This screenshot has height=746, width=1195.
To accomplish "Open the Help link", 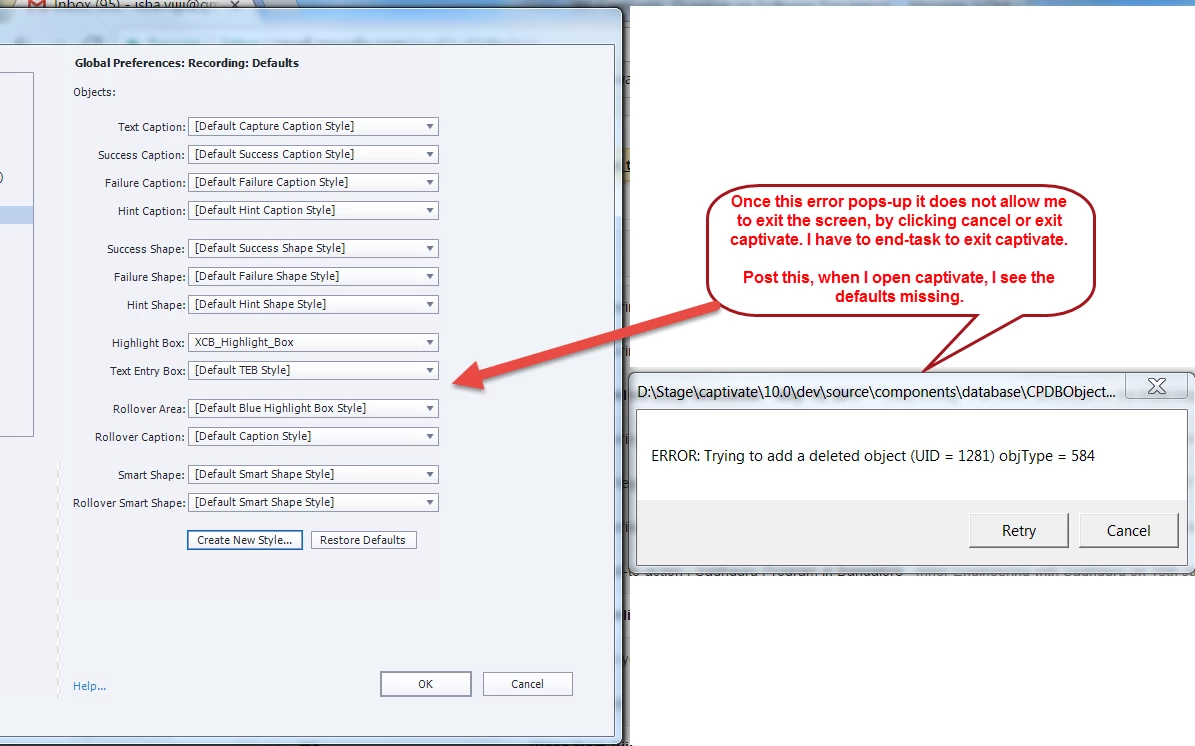I will [x=89, y=687].
